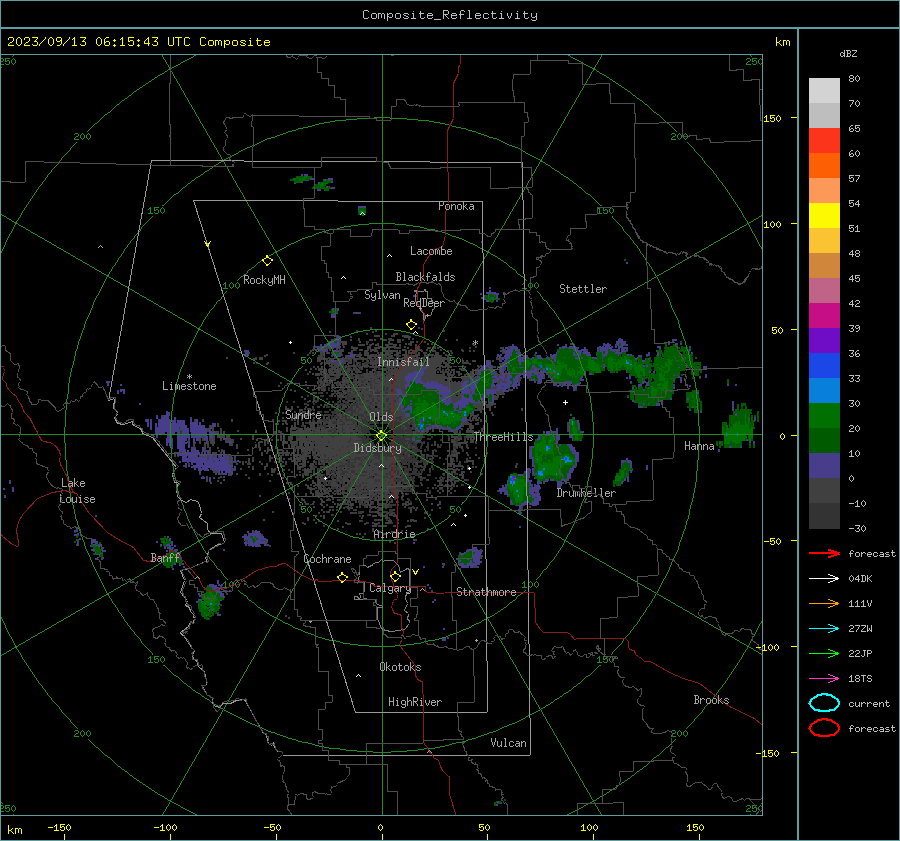Click the Drumheller city label
900x841 pixels.
coord(586,493)
